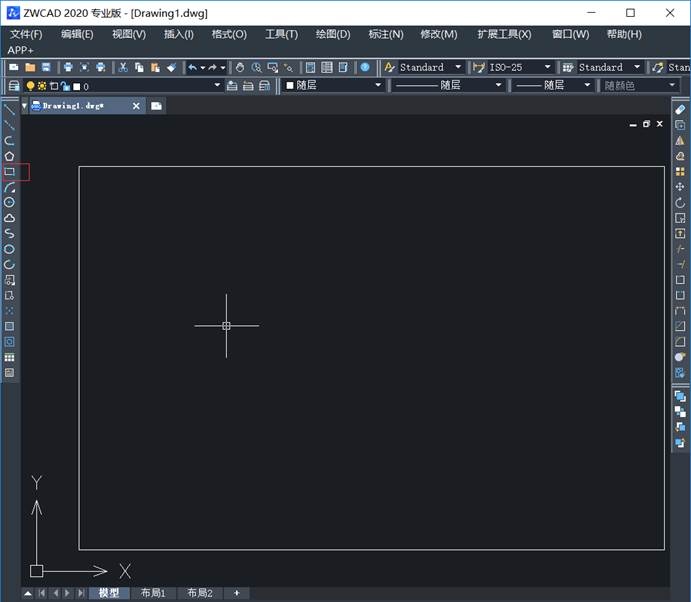
Task: Select the Mirror tool
Action: [x=680, y=141]
